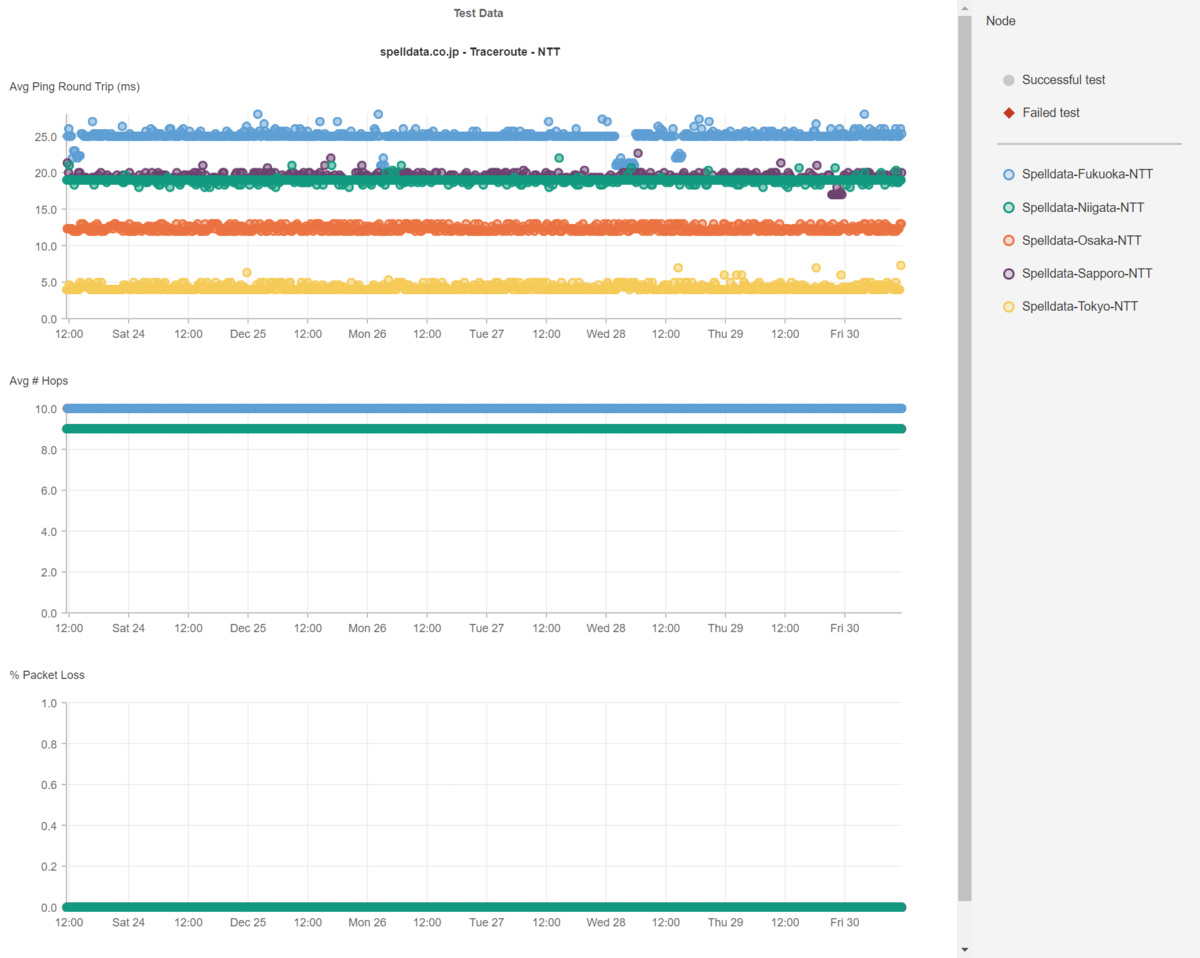The height and width of the screenshot is (958, 1200).
Task: Toggle the Spelldata-Niigata-NTT legend marker
Action: coord(1009,208)
